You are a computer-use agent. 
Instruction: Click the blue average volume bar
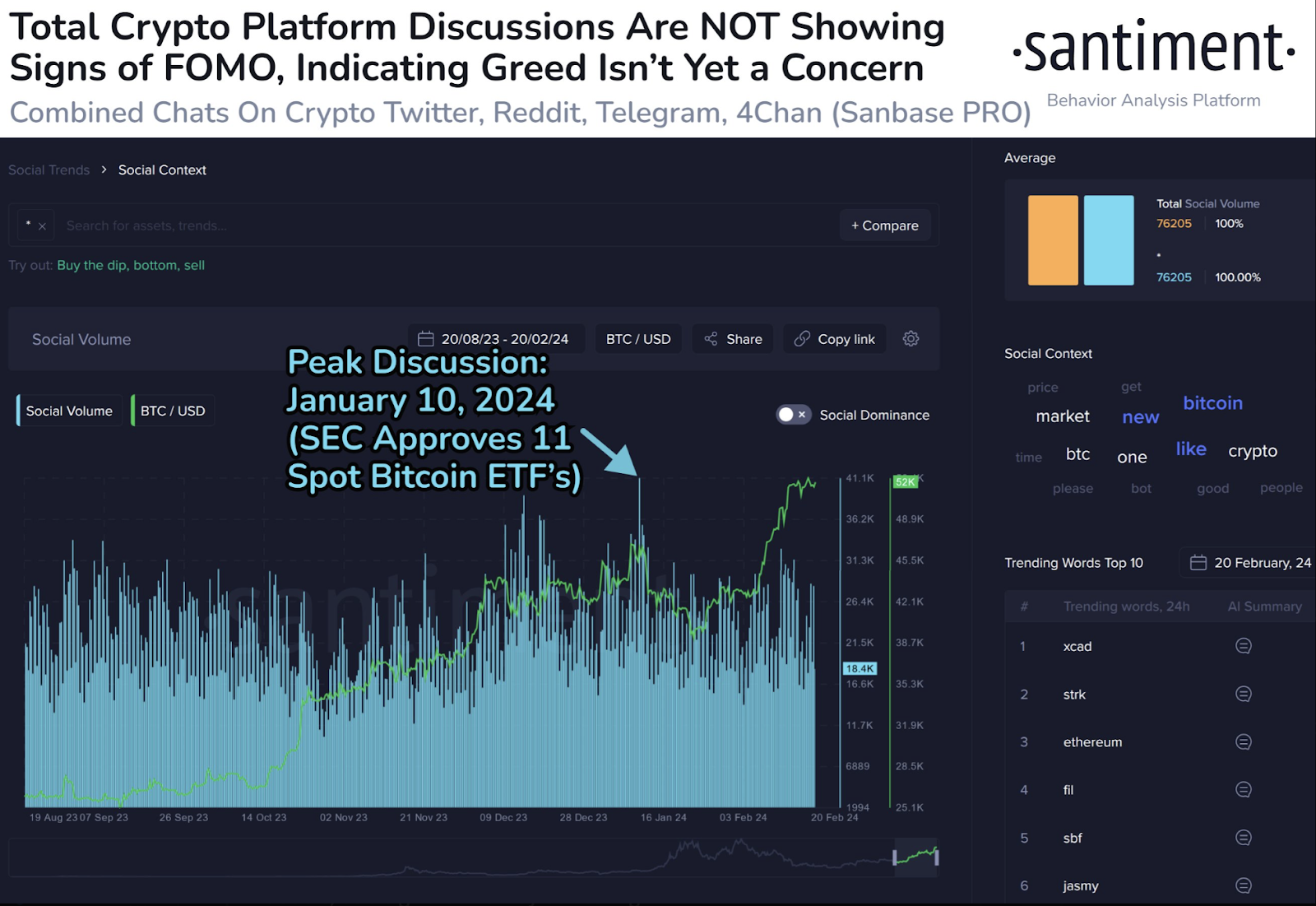point(1109,240)
